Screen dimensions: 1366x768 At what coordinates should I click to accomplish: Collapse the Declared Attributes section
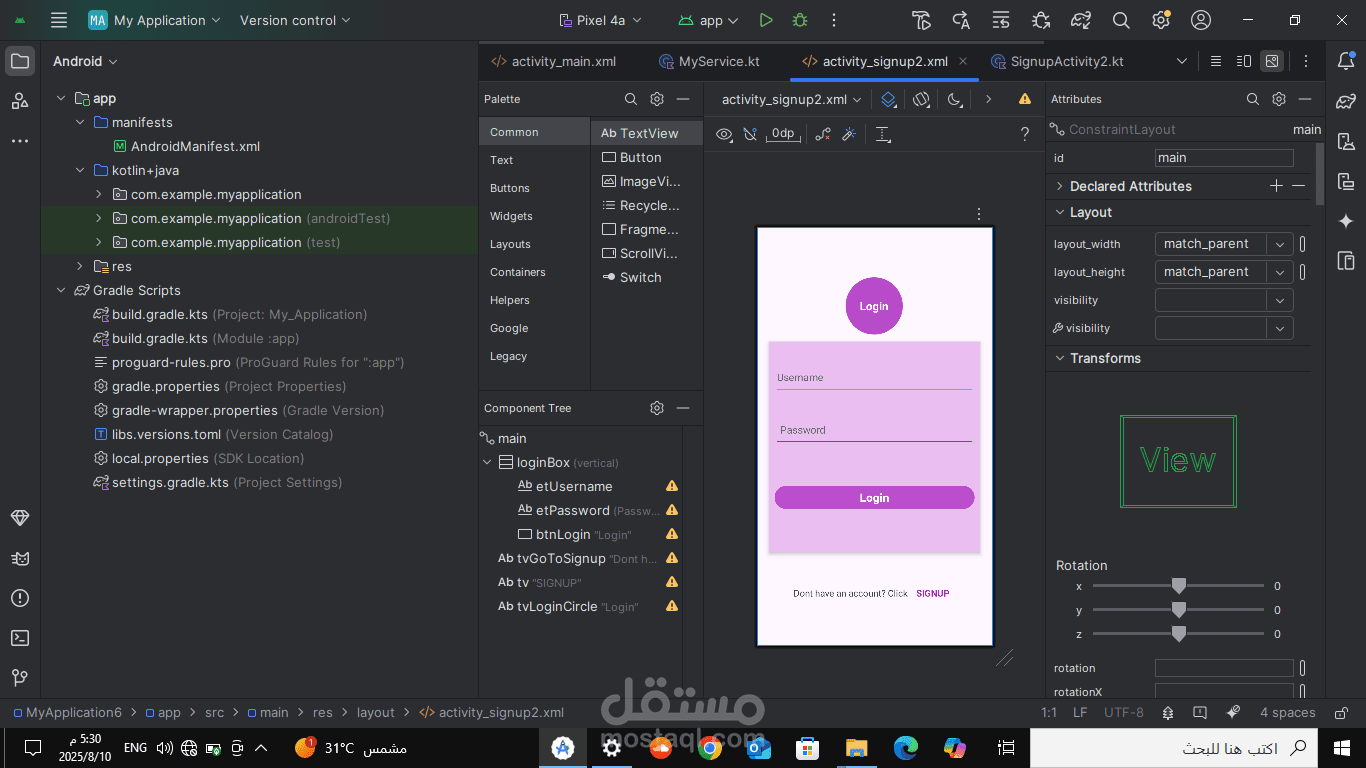(x=1059, y=186)
